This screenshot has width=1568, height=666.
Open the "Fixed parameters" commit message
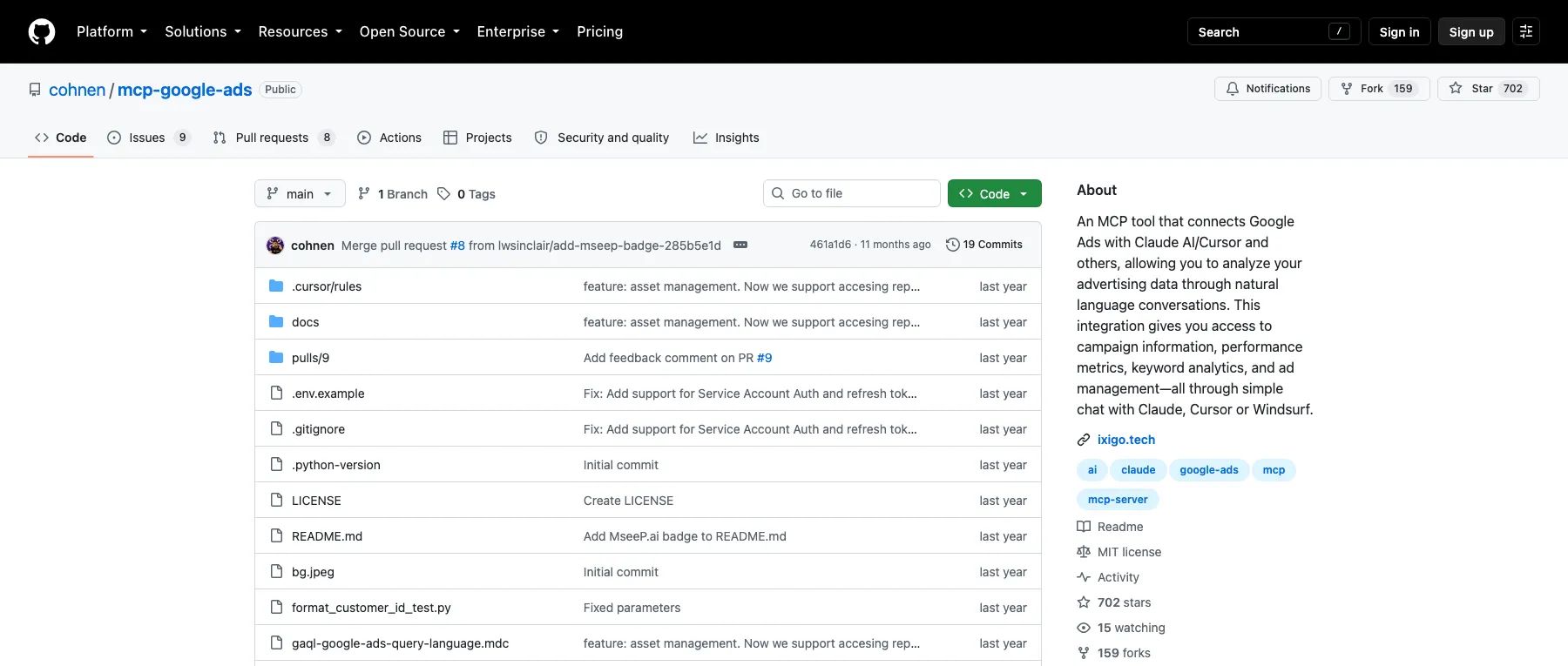632,608
